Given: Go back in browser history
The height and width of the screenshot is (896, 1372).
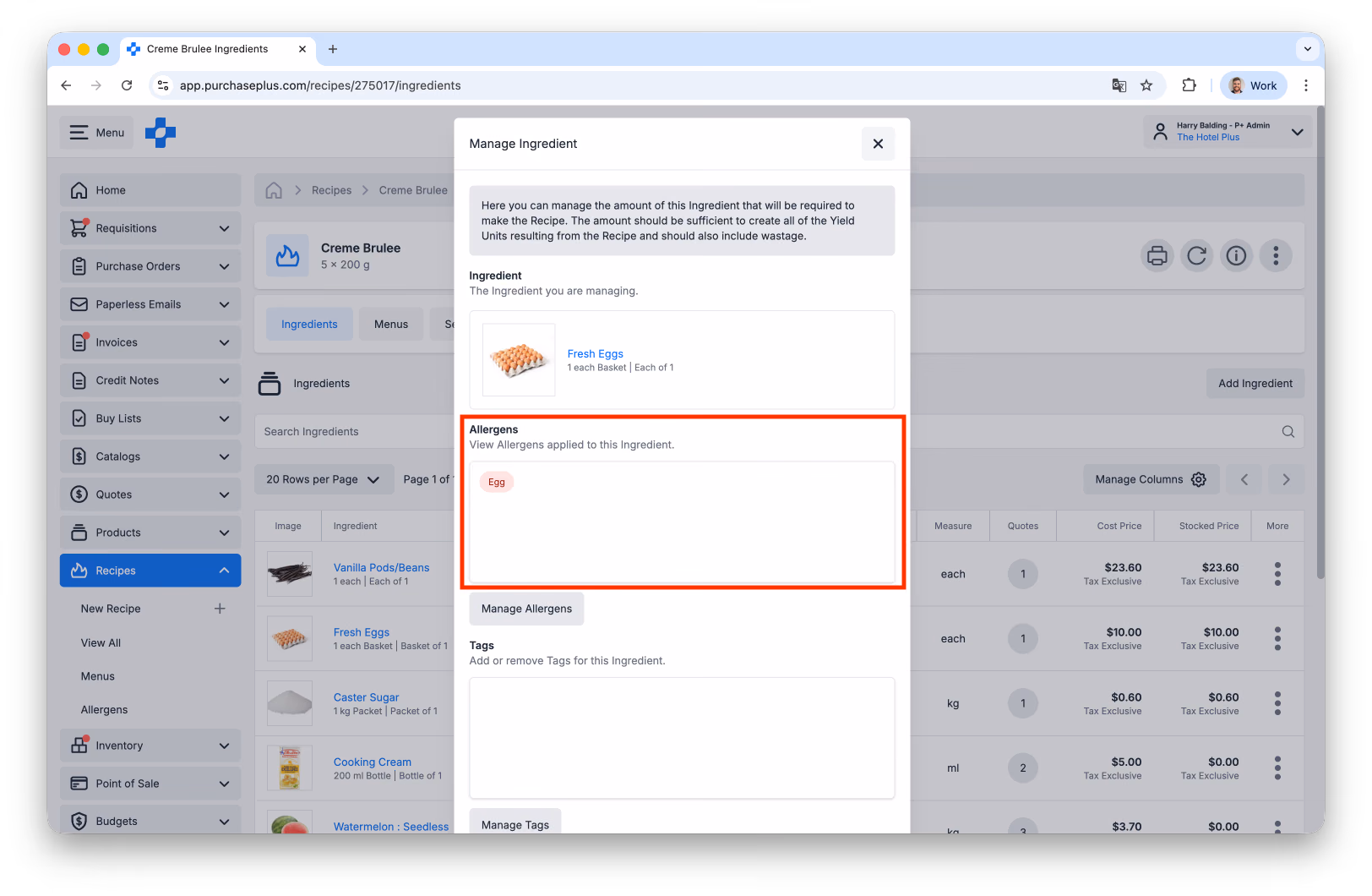Looking at the screenshot, I should [x=66, y=85].
